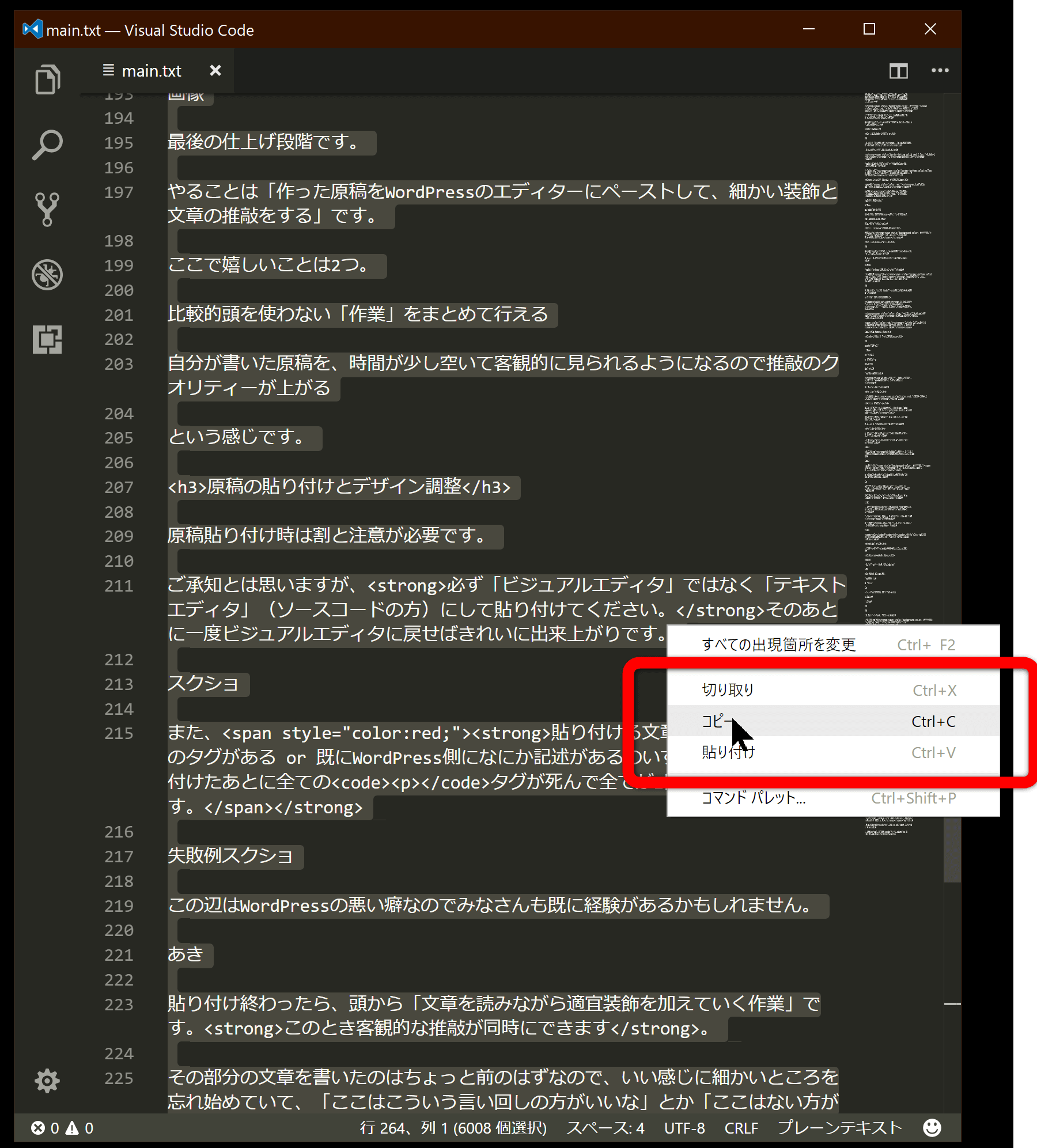Close the main.txt tab
1037x1148 pixels.
[x=215, y=70]
